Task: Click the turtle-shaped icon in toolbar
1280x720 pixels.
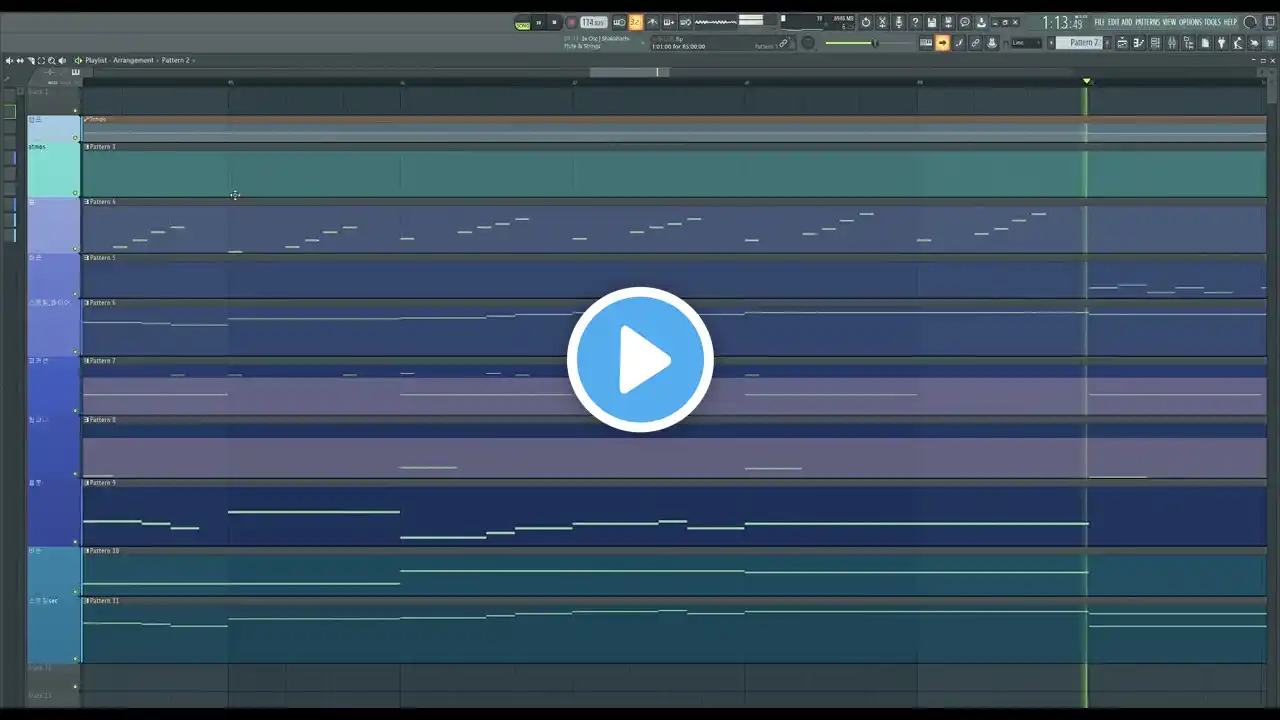Action: pos(1254,42)
